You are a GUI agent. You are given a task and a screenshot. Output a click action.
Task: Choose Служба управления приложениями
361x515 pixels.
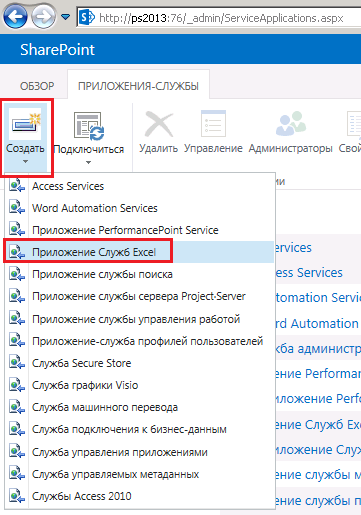(x=120, y=452)
